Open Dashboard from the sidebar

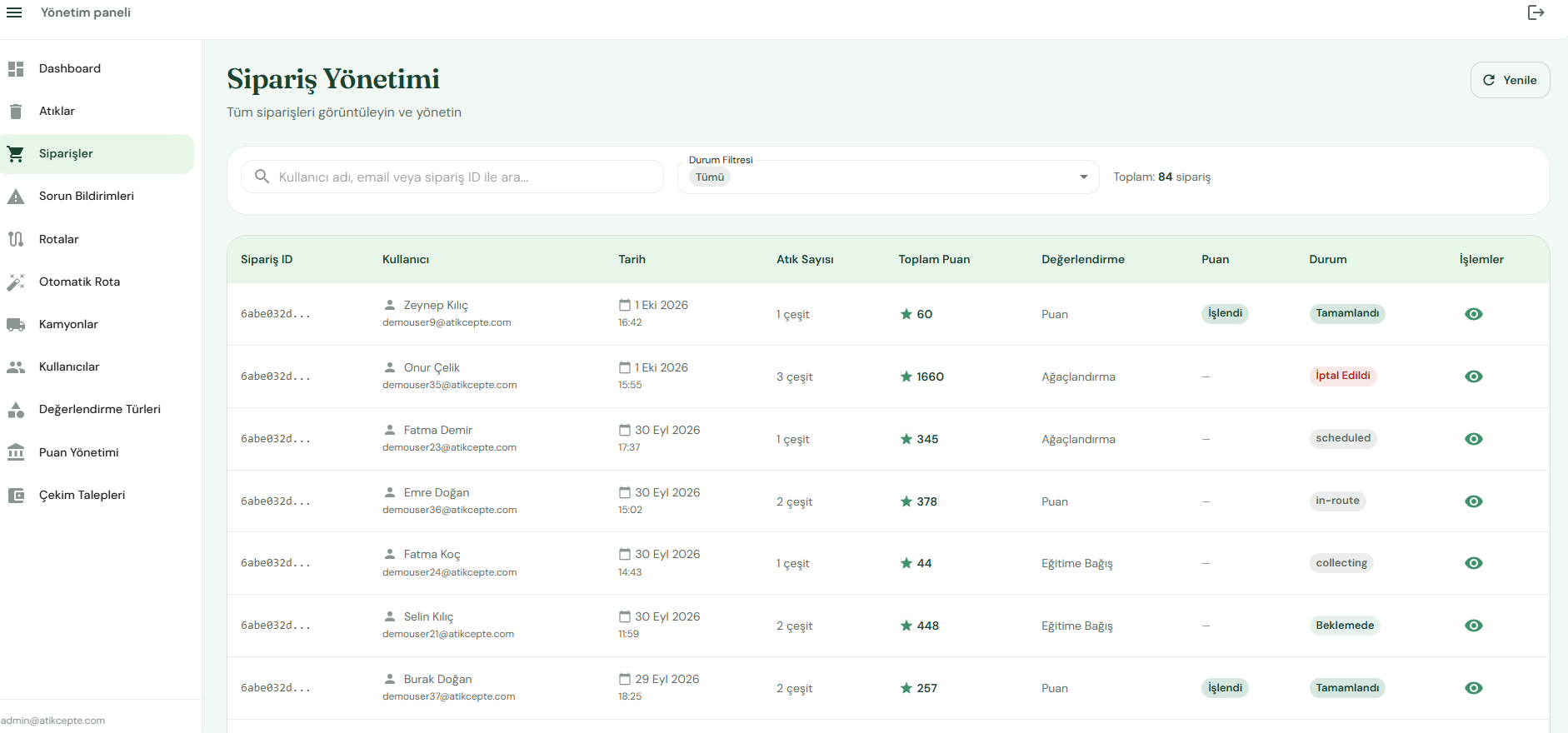(x=97, y=69)
